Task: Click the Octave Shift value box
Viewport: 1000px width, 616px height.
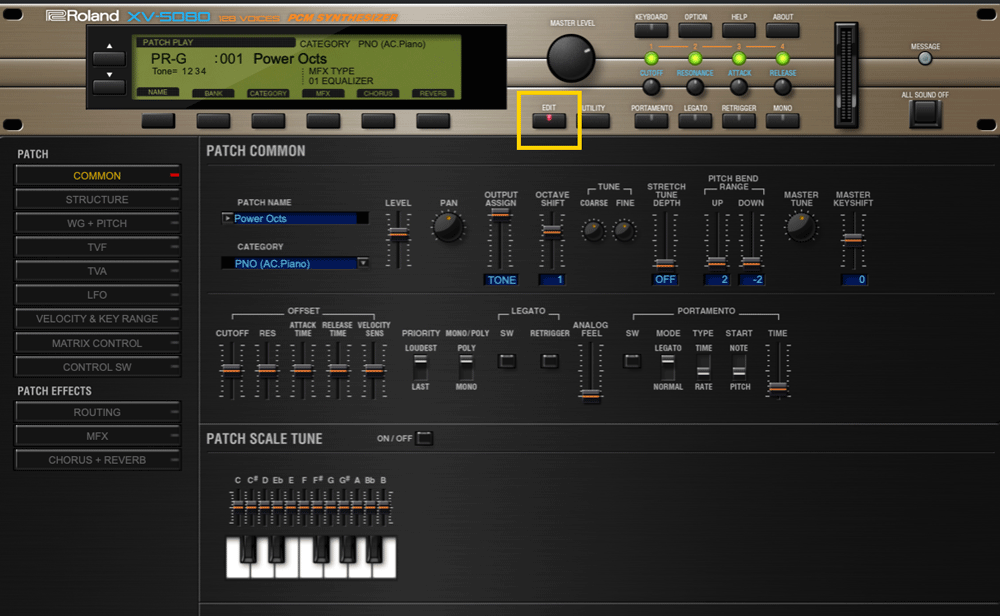Action: pyautogui.click(x=552, y=280)
